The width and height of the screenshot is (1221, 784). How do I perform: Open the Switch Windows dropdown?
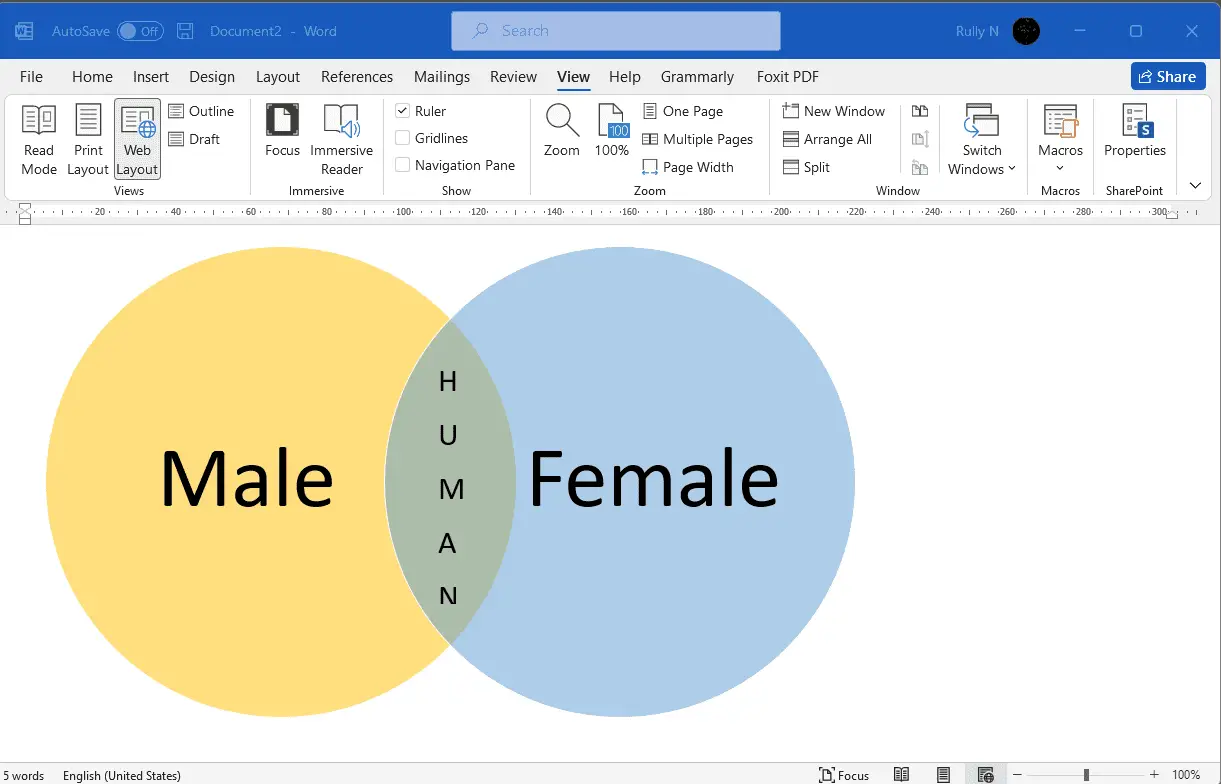tap(981, 140)
